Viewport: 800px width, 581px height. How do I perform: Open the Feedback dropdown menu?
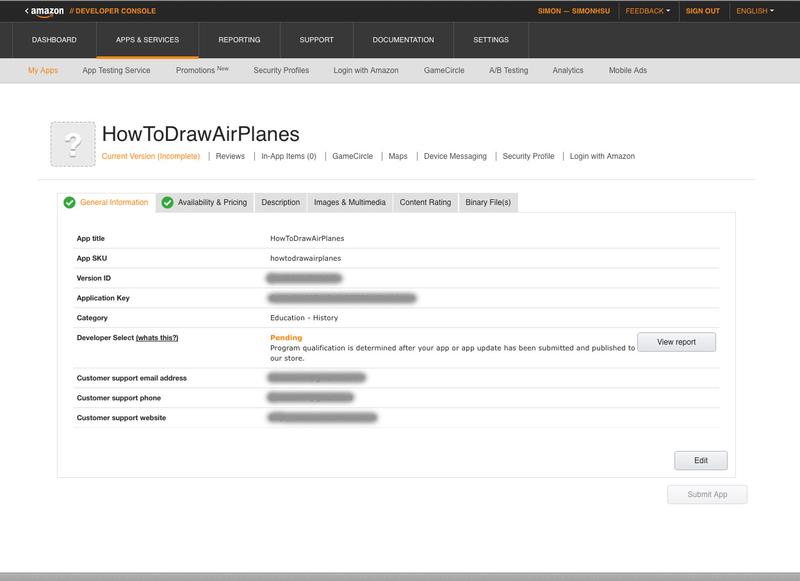pyautogui.click(x=647, y=11)
